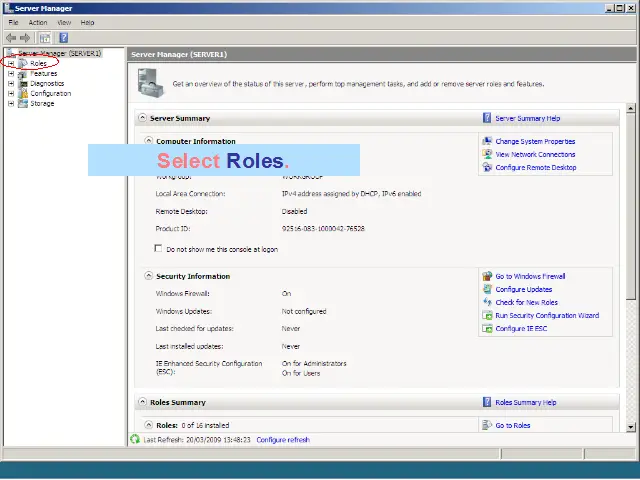Click the Roles Summary Help icon
Image resolution: width=640 pixels, height=480 pixels.
tap(487, 402)
